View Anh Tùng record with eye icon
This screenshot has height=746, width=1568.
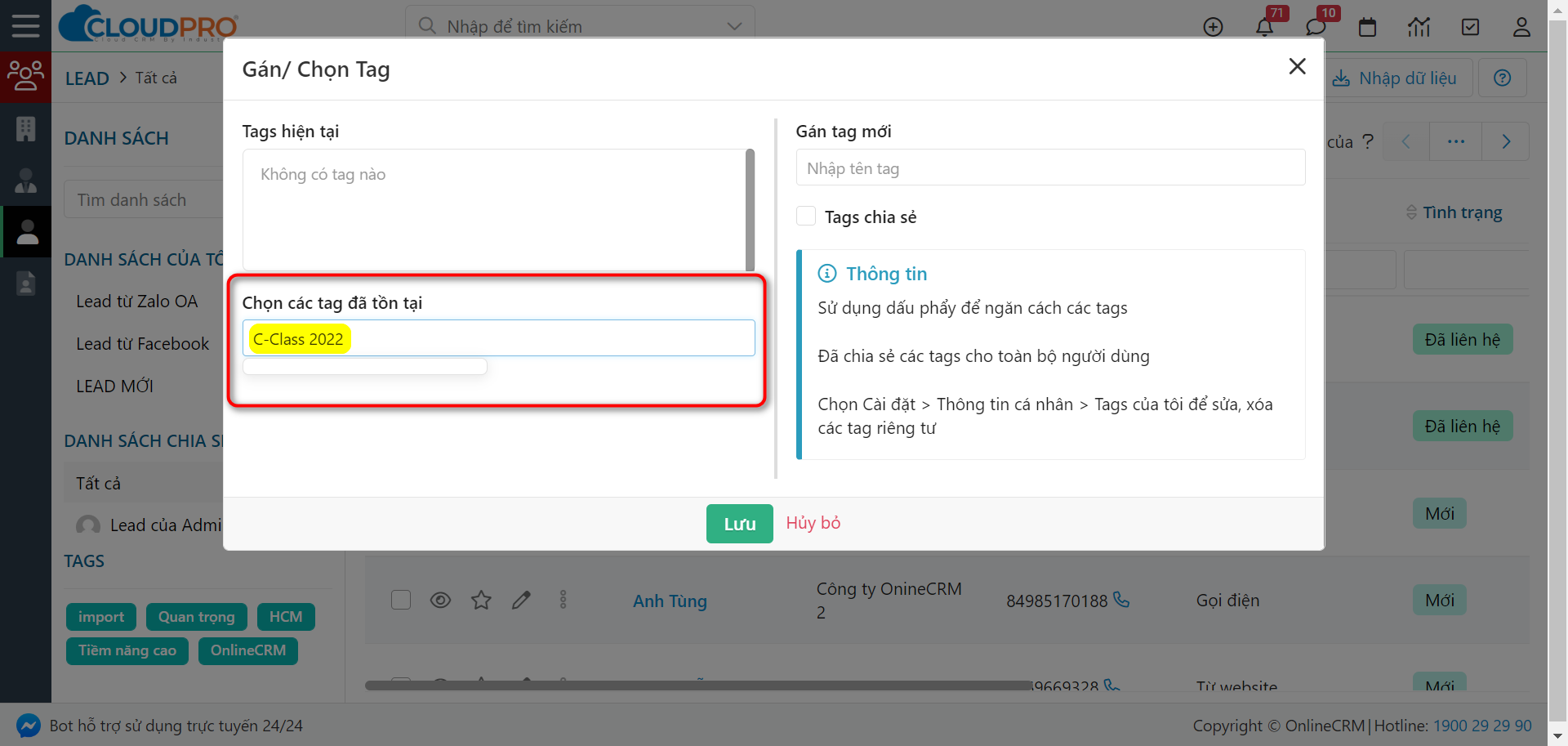[440, 601]
